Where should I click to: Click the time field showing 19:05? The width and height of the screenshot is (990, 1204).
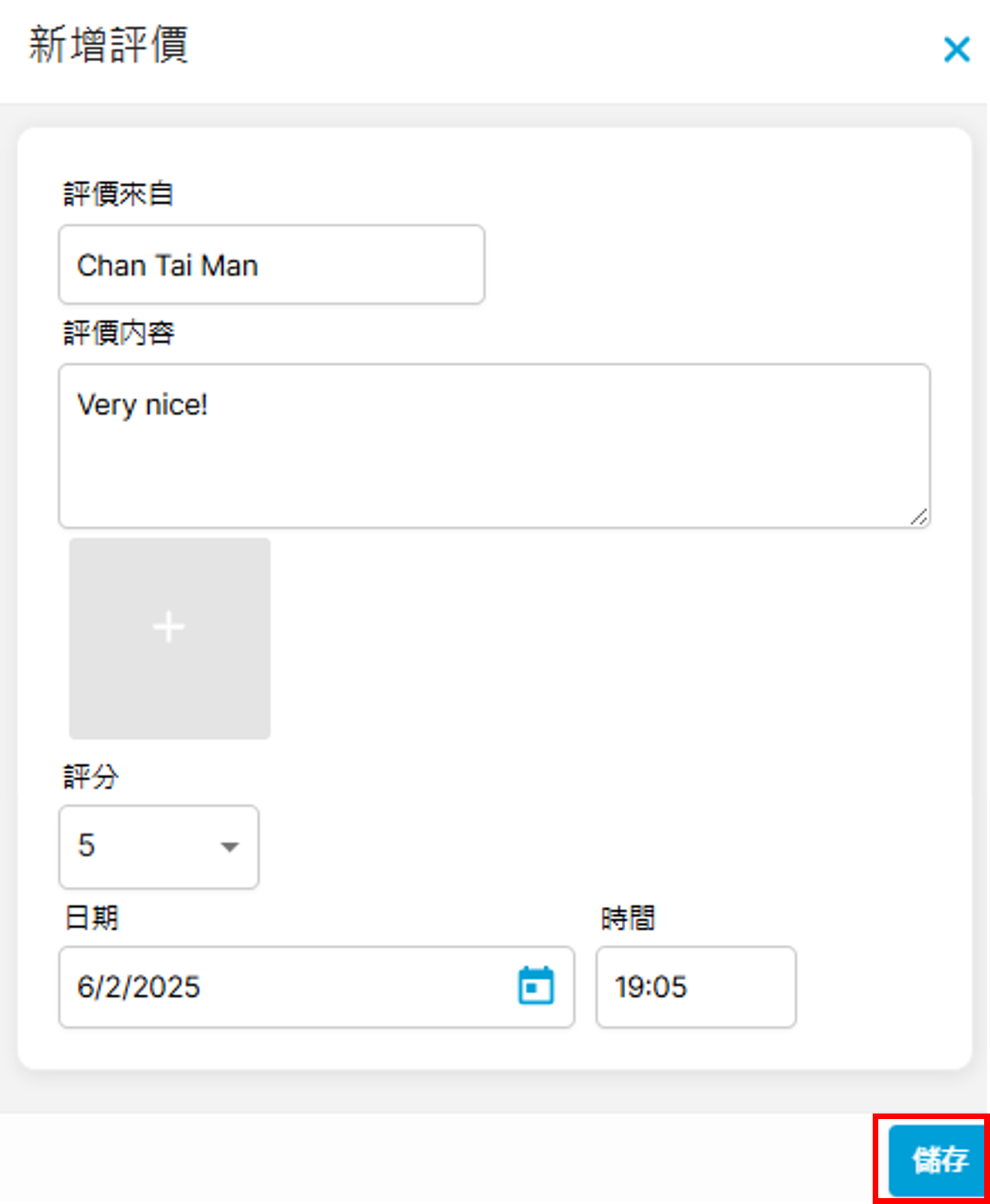[x=695, y=986]
